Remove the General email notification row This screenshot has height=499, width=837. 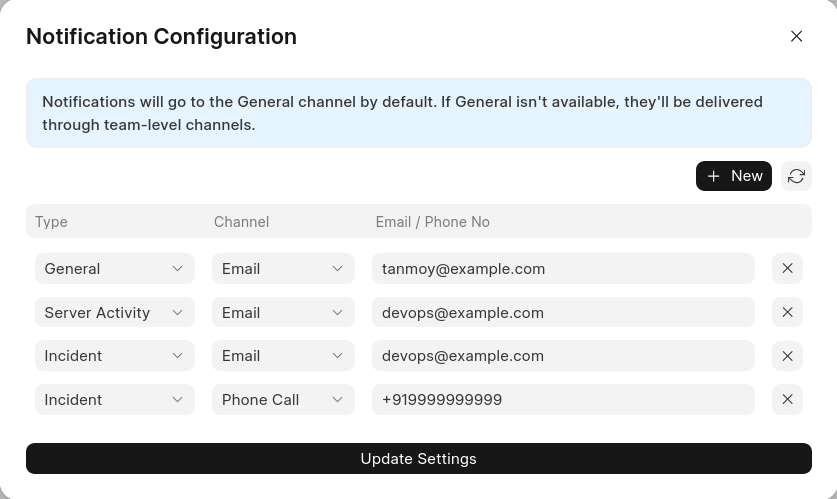(x=787, y=269)
